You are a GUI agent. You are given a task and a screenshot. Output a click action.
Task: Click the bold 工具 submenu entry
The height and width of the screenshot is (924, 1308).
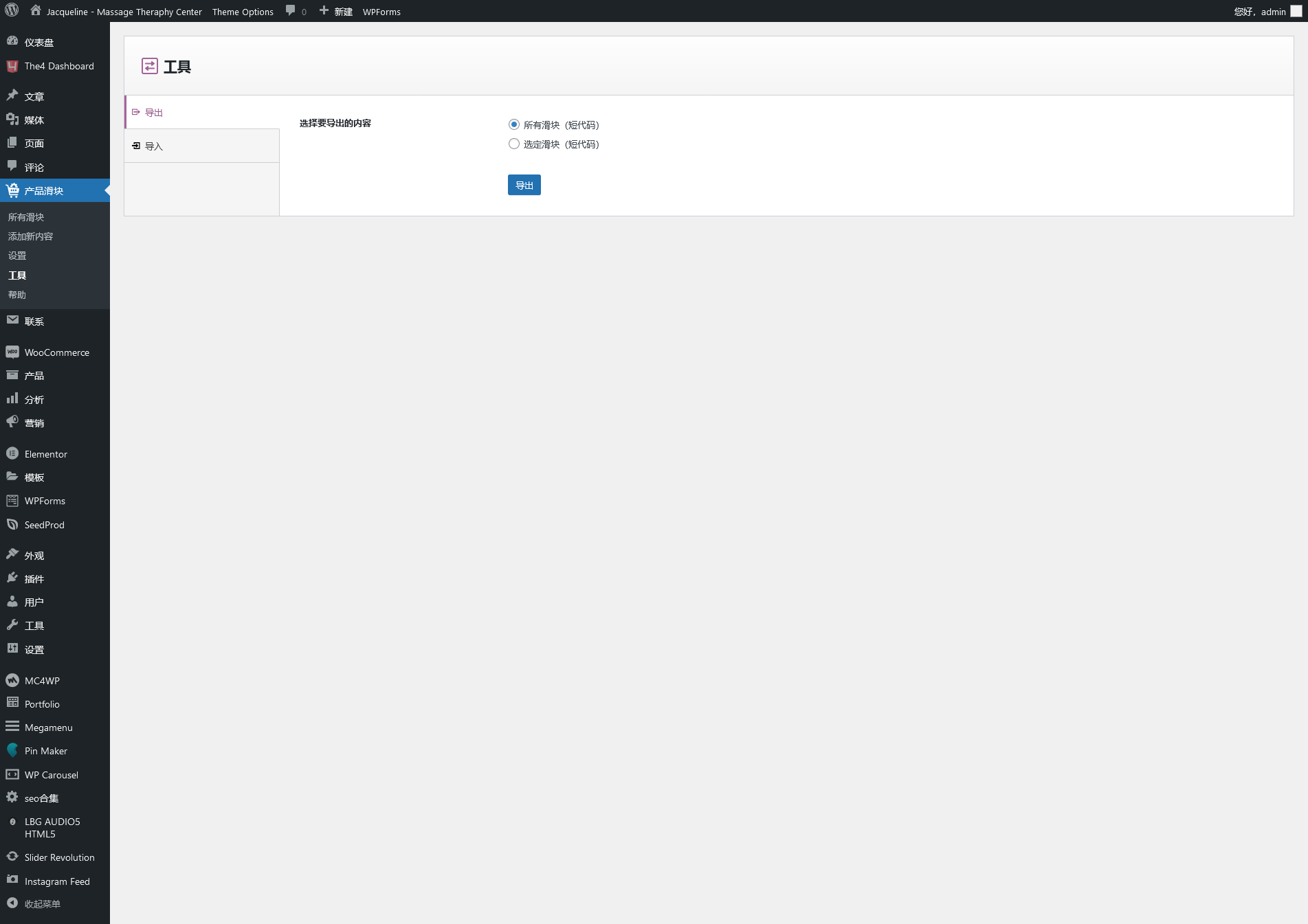[x=17, y=275]
